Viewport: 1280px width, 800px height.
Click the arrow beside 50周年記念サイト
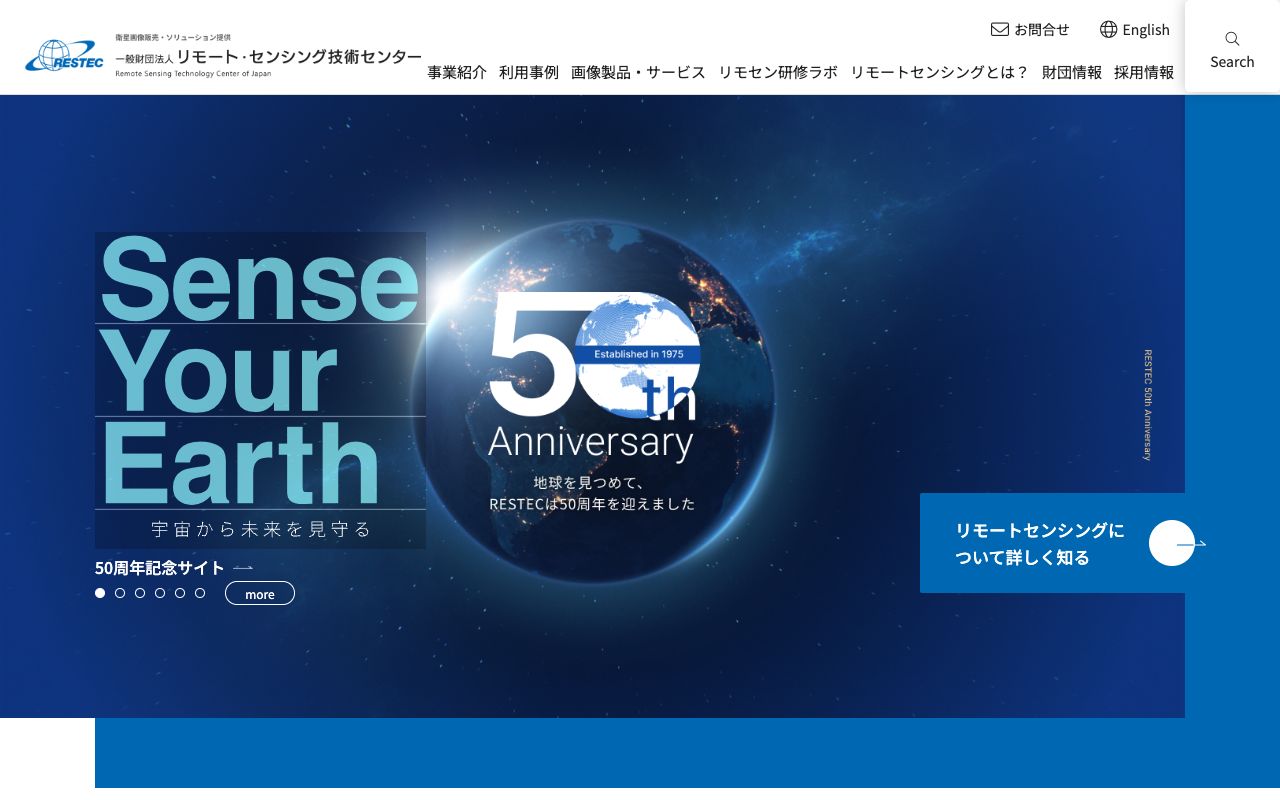tap(243, 567)
